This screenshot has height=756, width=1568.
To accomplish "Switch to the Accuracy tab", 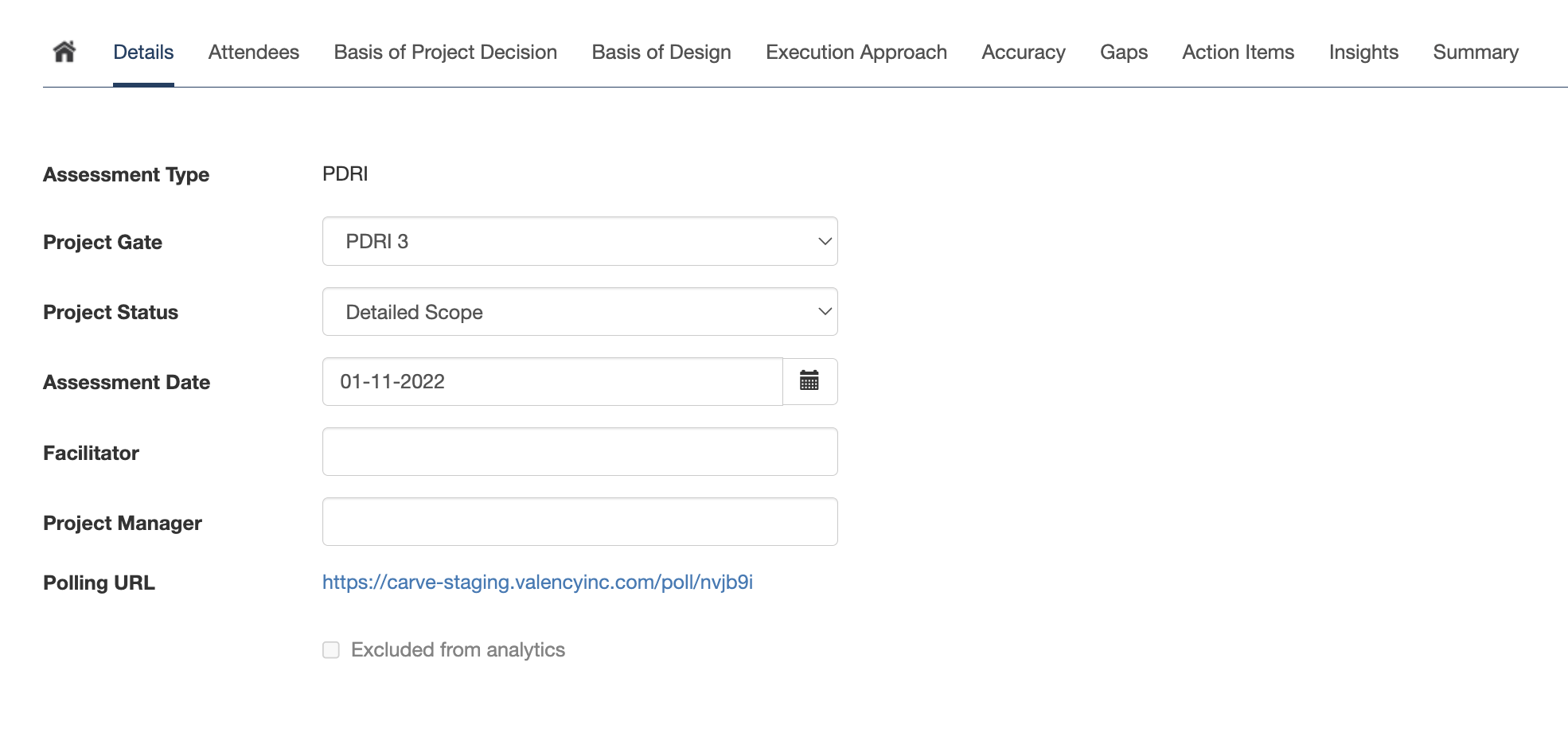I will 1023,53.
